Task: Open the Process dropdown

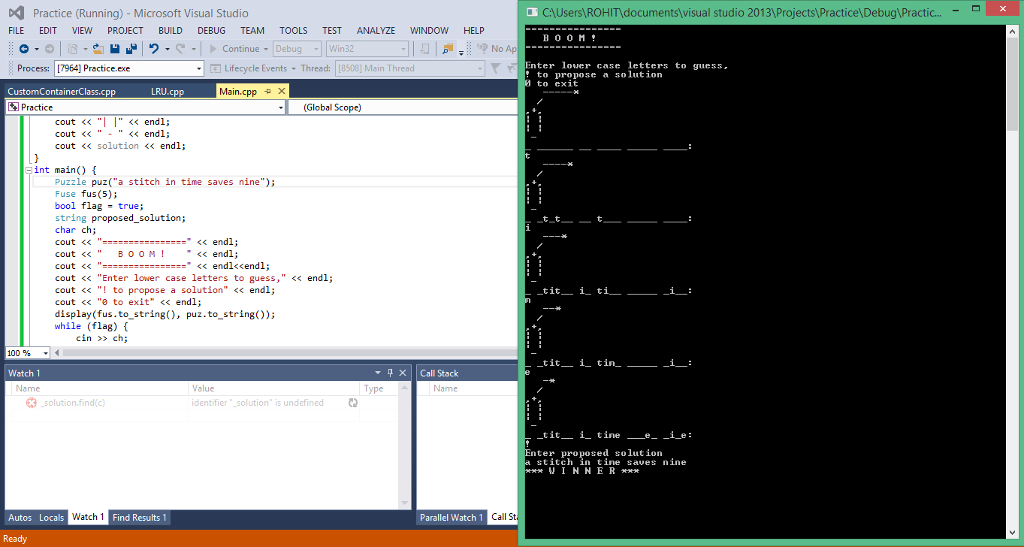Action: 199,69
